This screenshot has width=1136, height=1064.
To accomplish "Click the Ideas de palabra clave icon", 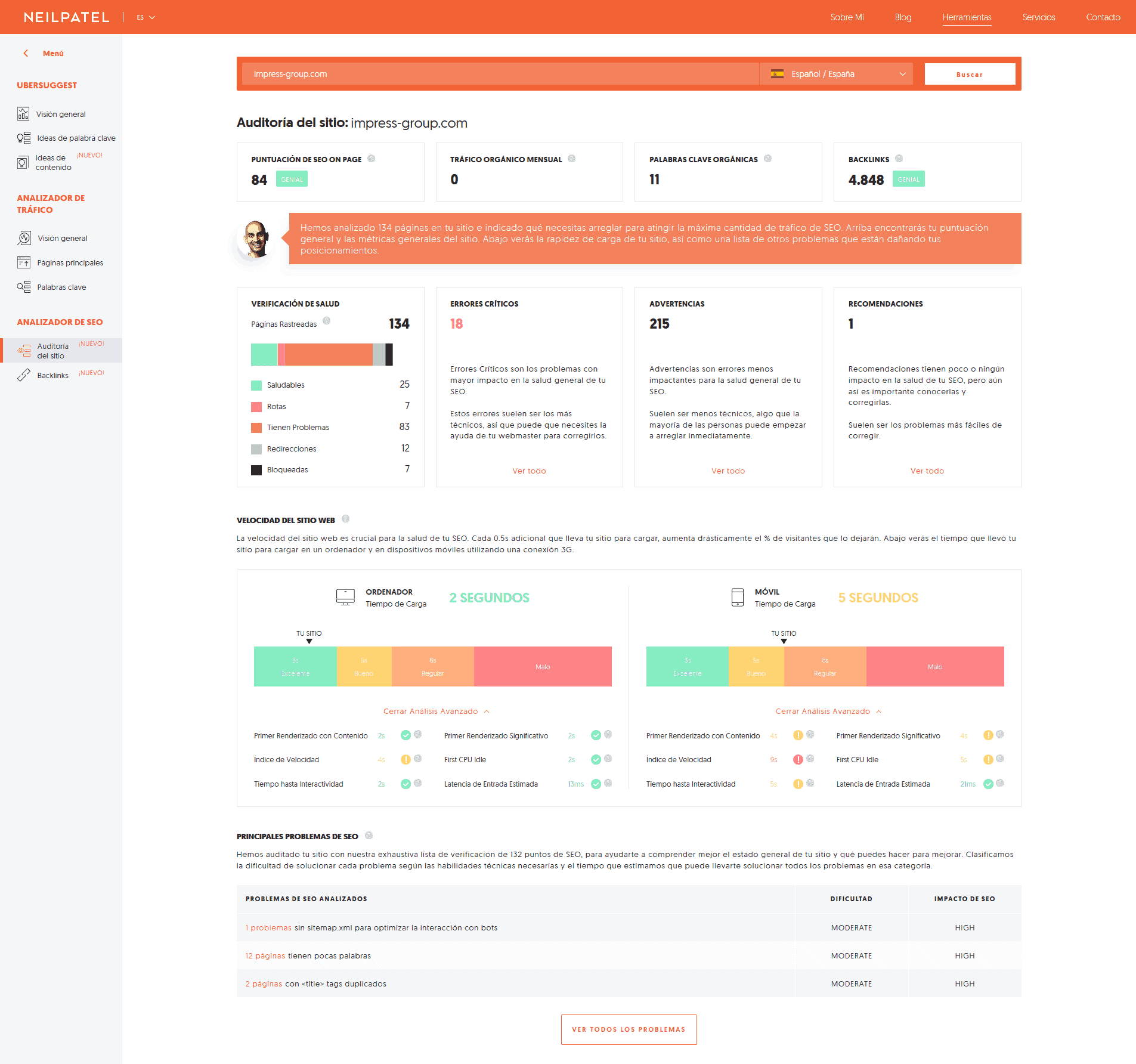I will (x=23, y=138).
